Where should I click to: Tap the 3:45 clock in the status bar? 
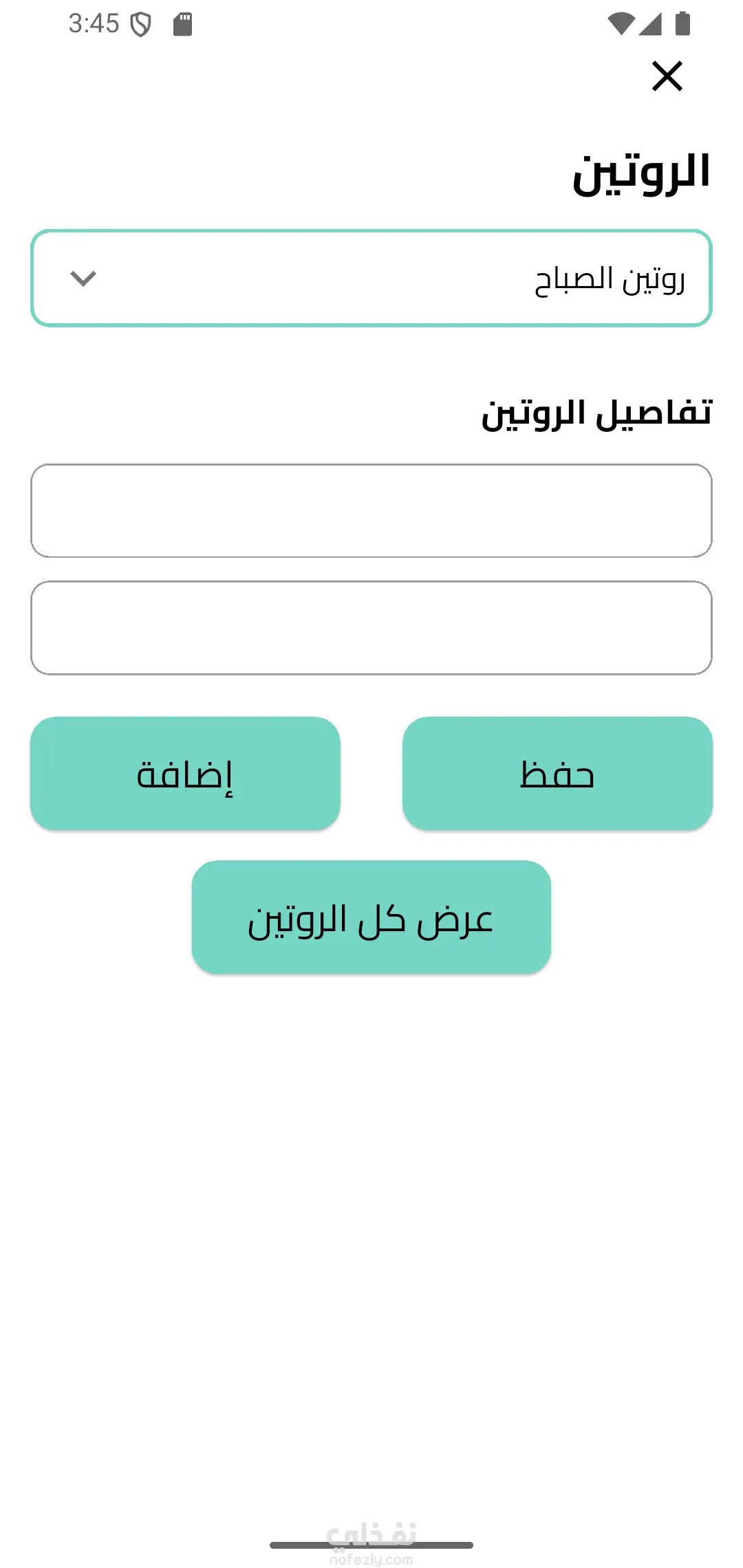(x=94, y=24)
